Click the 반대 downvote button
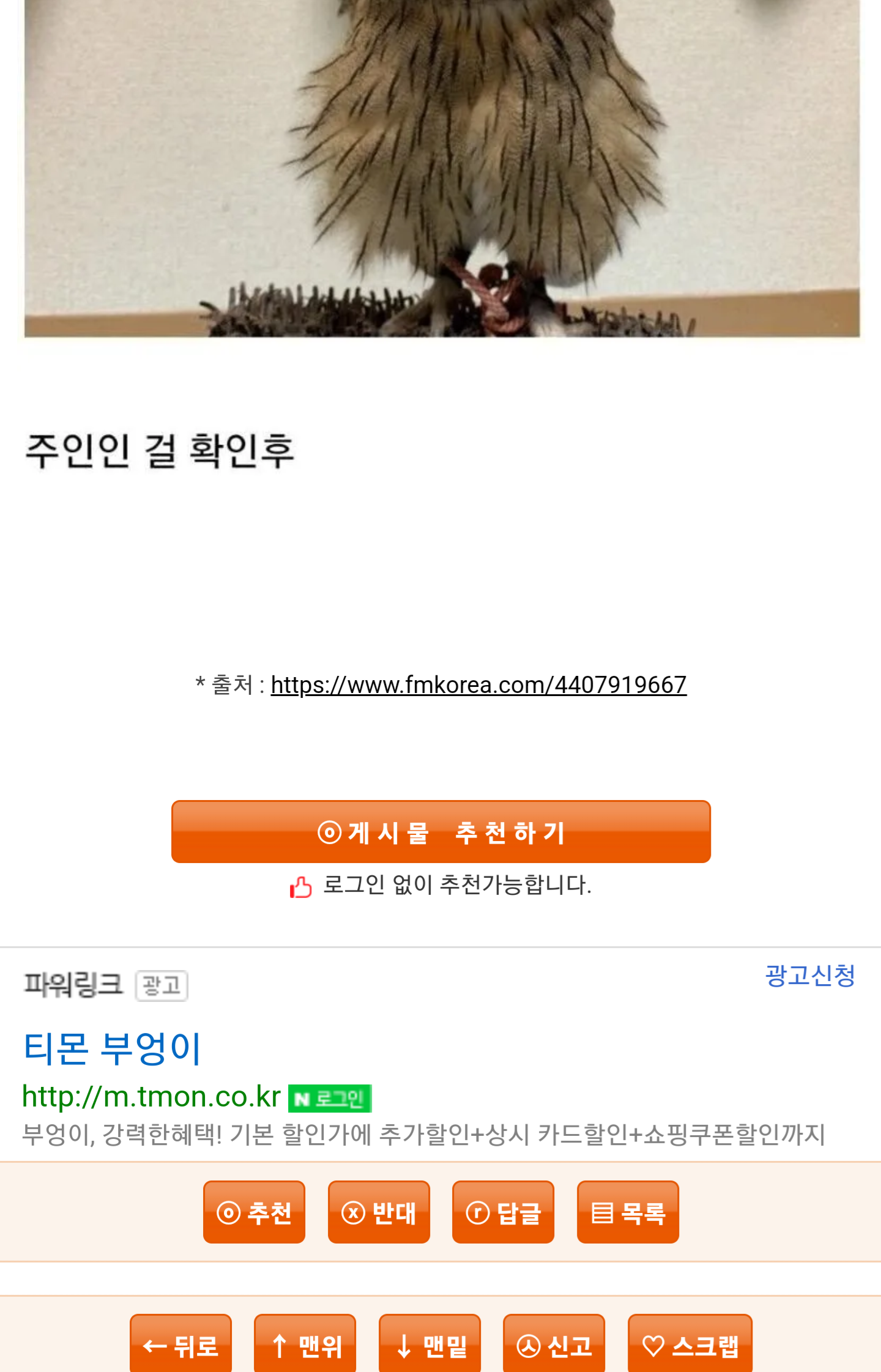The width and height of the screenshot is (881, 1372). [379, 1212]
